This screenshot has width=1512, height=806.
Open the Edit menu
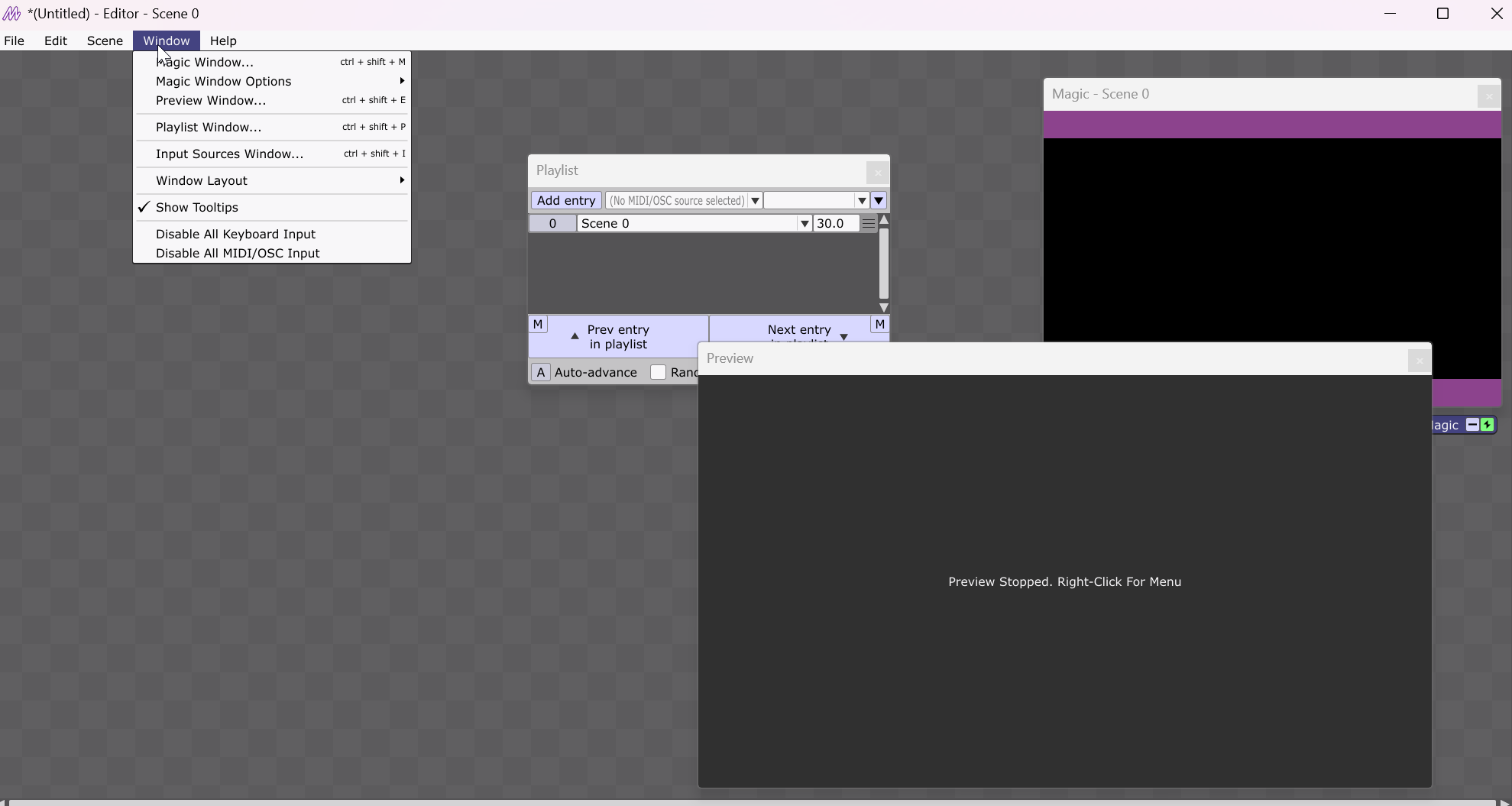[x=56, y=40]
